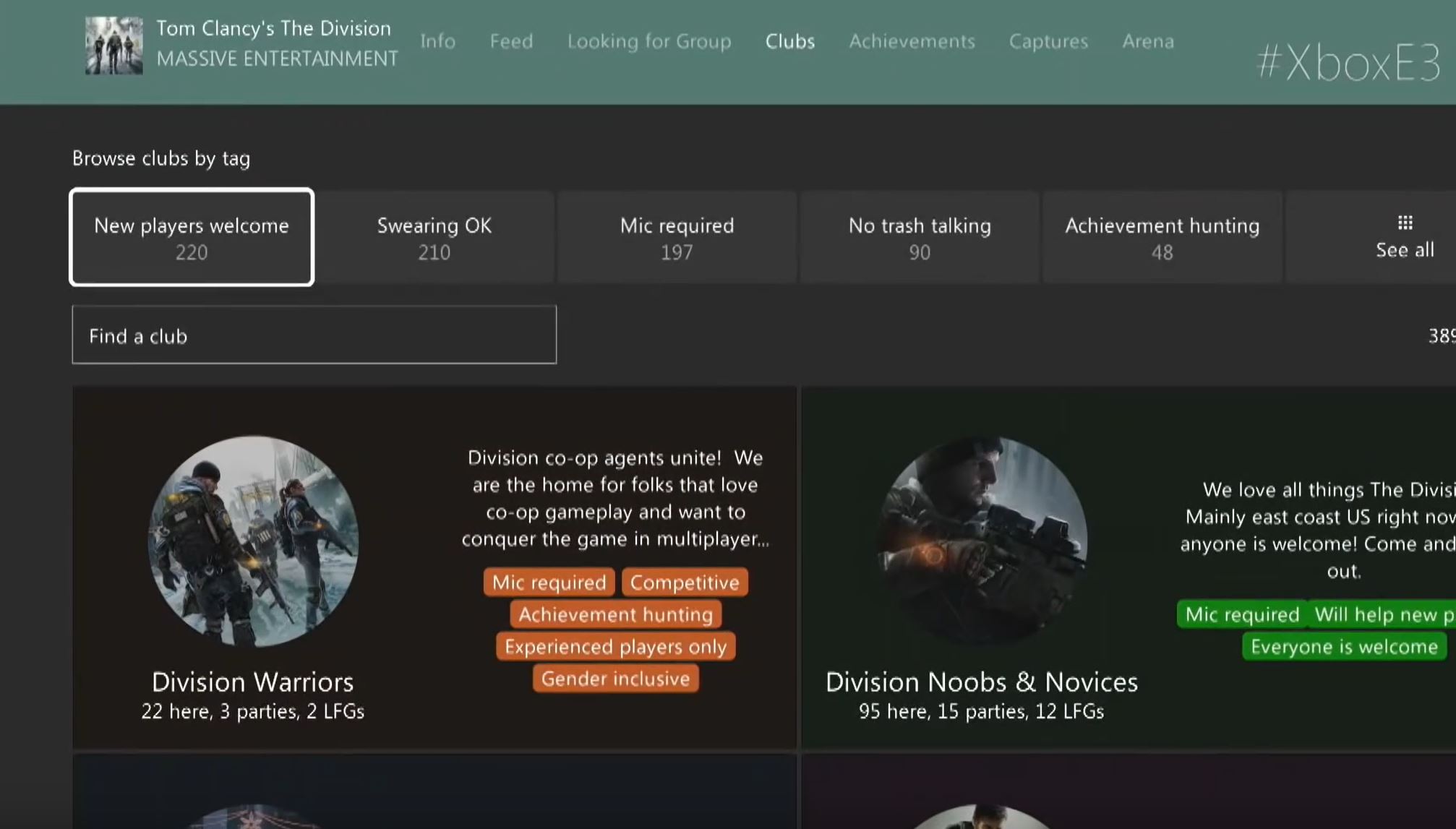Click the Find a club search field
Screen dimensions: 1456x829
314,335
